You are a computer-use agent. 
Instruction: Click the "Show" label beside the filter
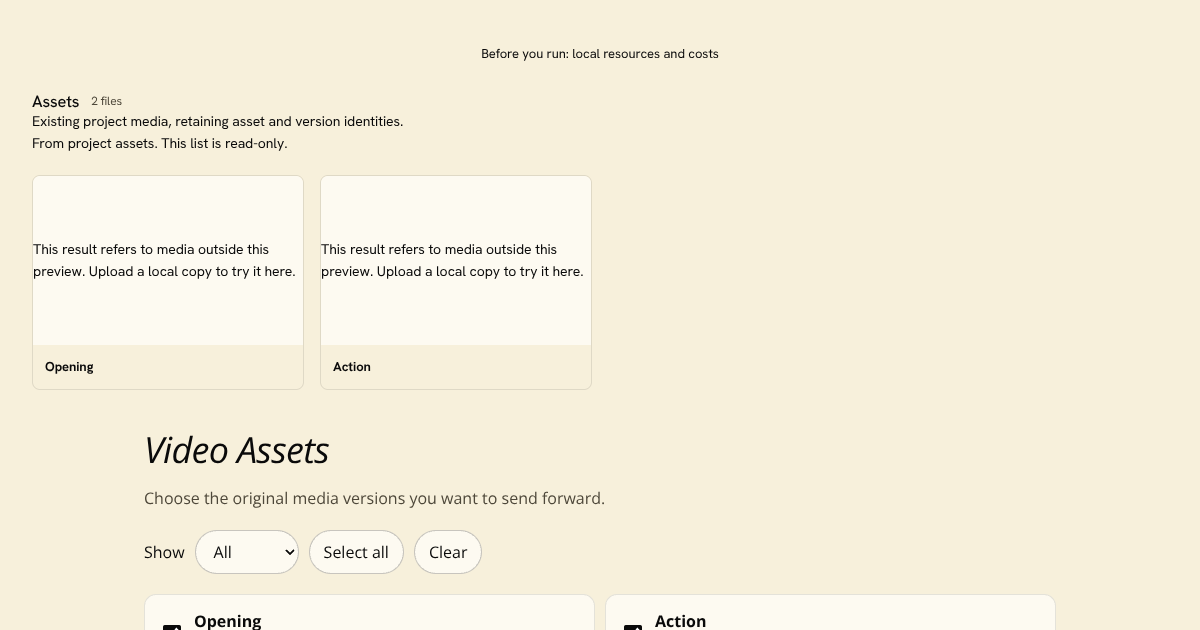pyautogui.click(x=164, y=552)
